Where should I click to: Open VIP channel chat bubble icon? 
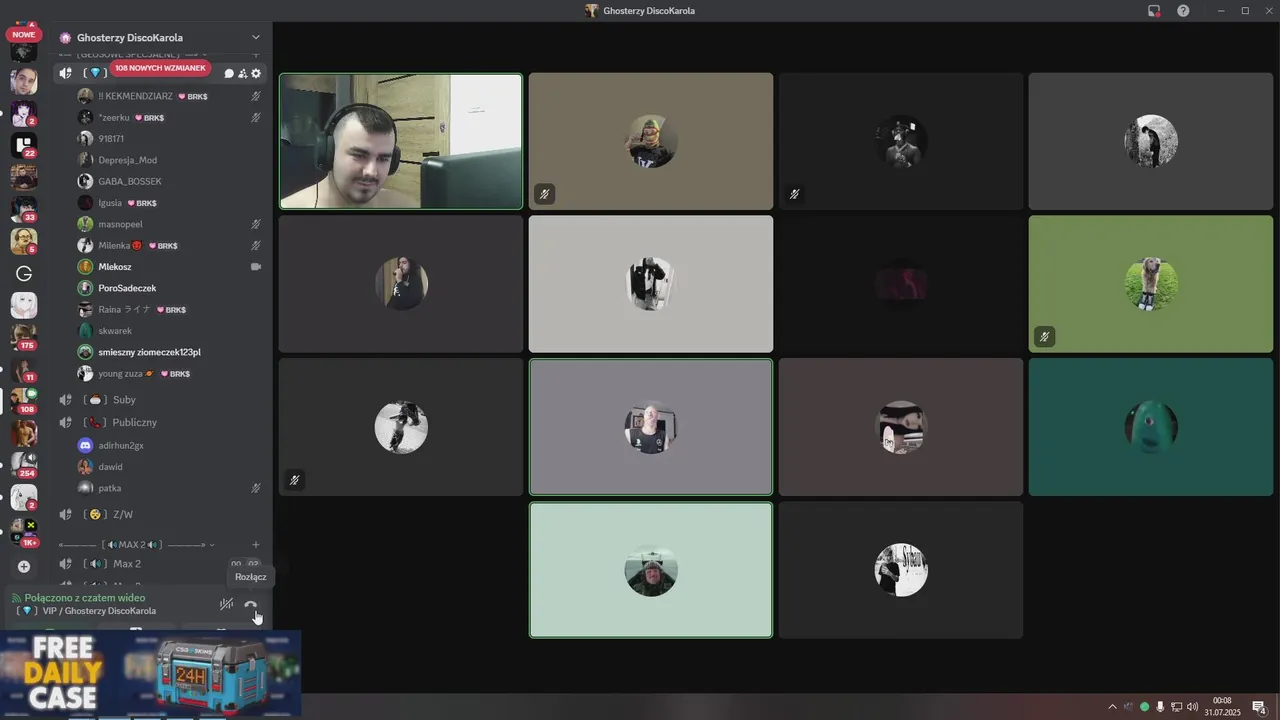[229, 73]
